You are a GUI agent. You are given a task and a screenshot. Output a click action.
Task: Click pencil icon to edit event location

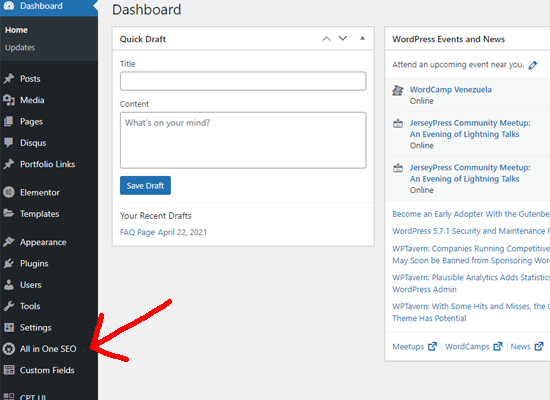(532, 65)
